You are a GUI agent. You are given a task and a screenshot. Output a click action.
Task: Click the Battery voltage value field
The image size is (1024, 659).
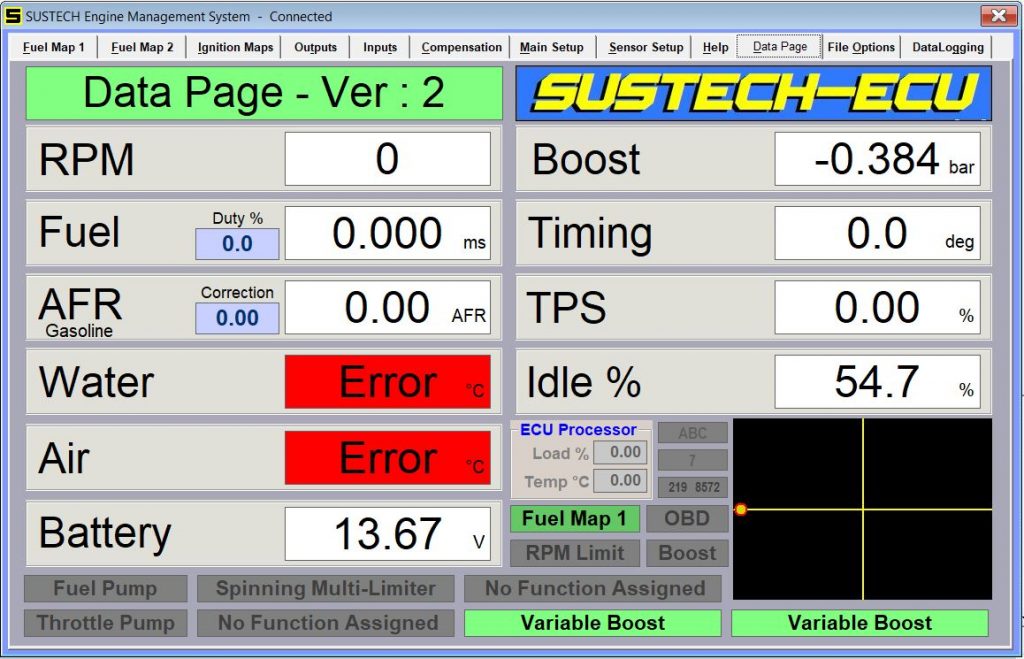[x=387, y=534]
